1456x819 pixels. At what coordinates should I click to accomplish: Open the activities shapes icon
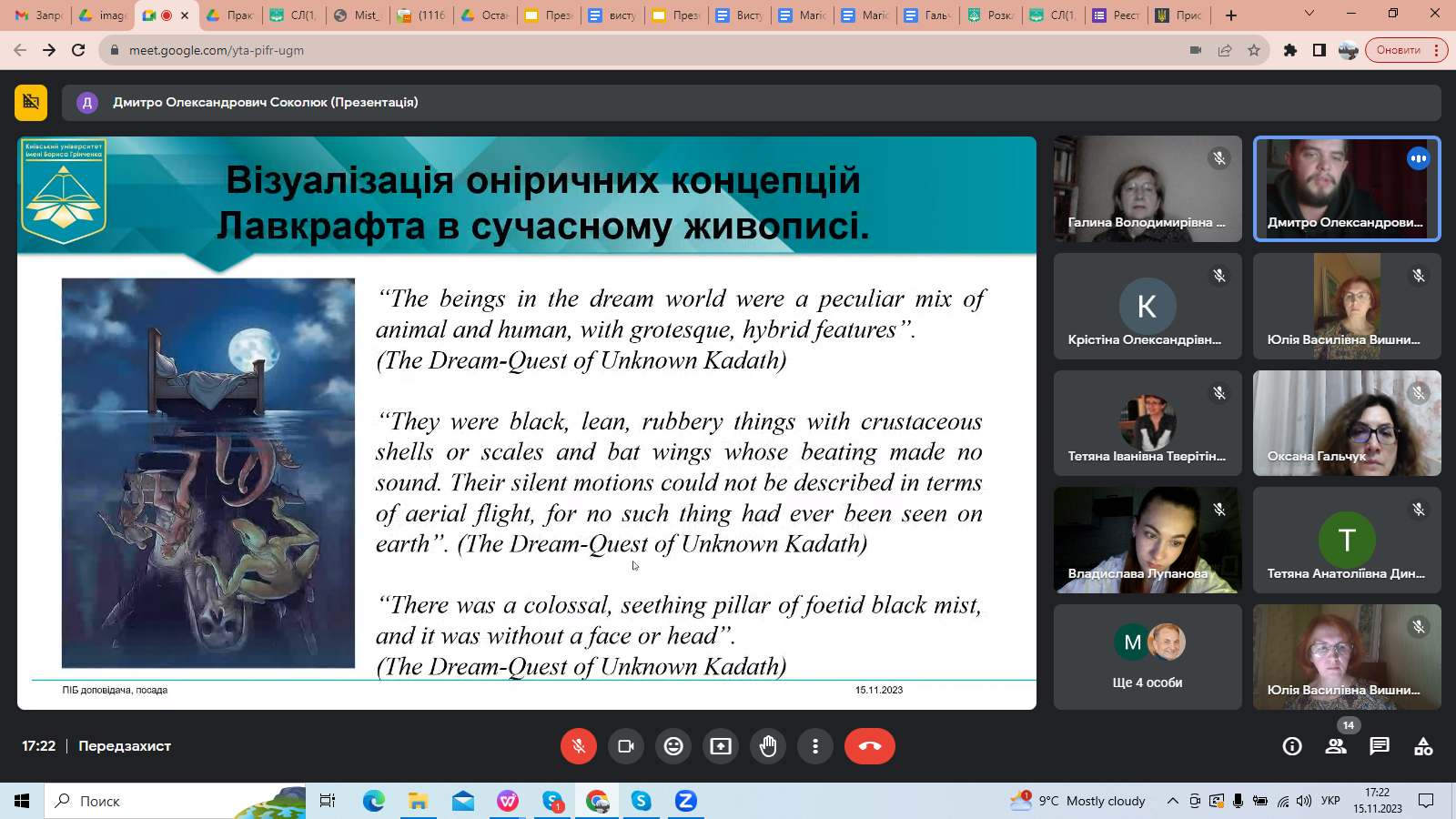click(1423, 746)
